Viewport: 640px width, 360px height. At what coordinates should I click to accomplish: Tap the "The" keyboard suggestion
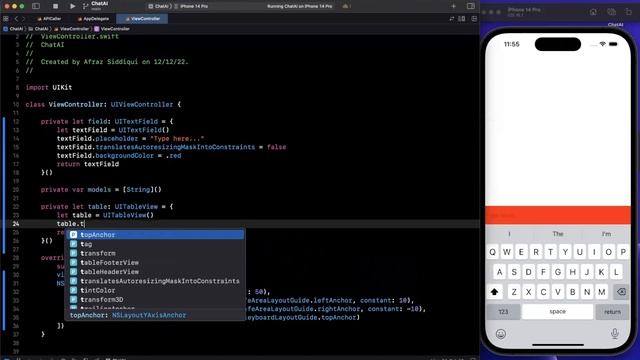(x=558, y=234)
